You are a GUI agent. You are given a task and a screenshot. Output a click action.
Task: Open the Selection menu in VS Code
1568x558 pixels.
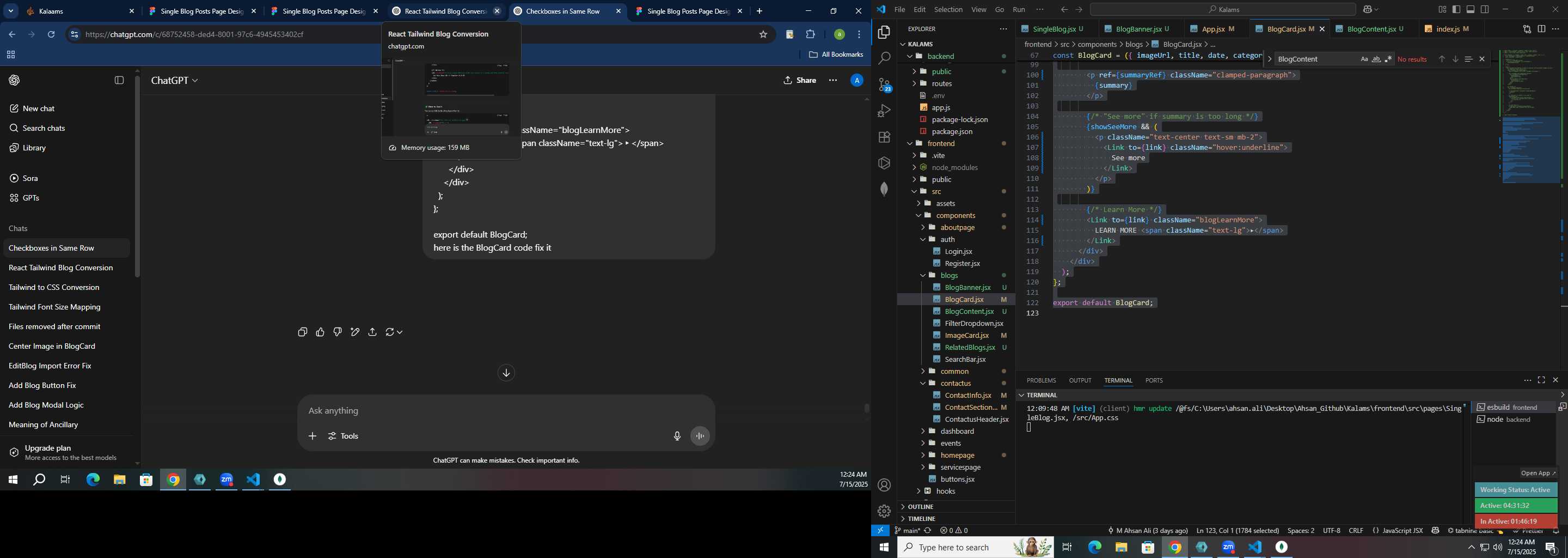click(948, 10)
